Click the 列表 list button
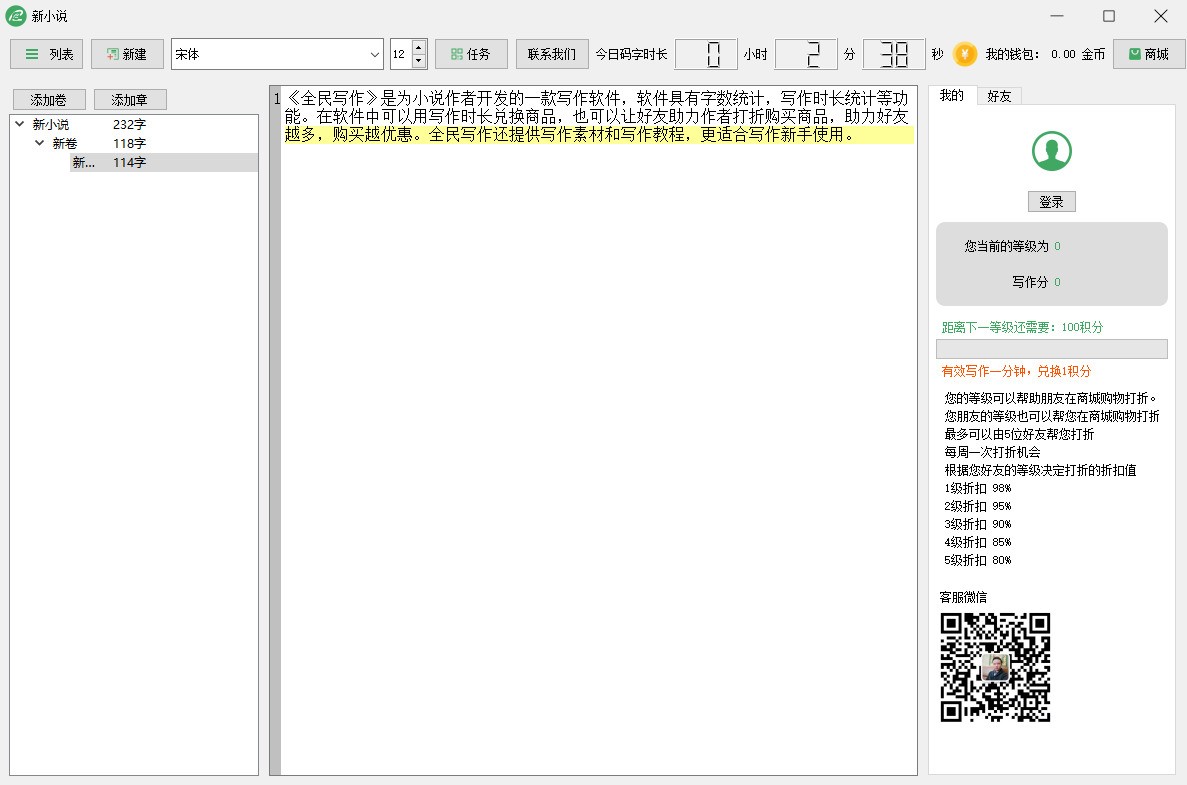 point(47,55)
